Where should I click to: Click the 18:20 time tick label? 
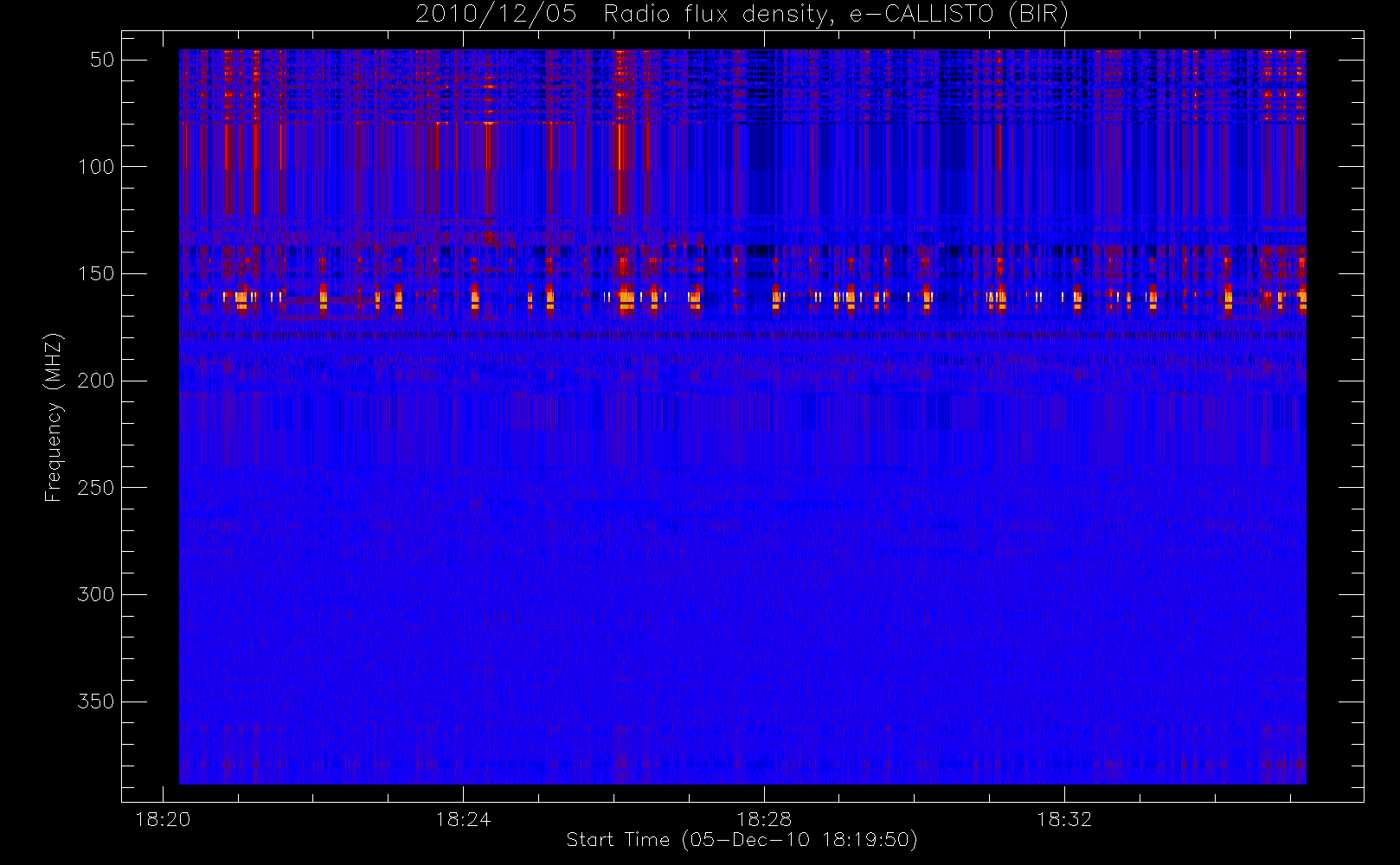pos(163,819)
